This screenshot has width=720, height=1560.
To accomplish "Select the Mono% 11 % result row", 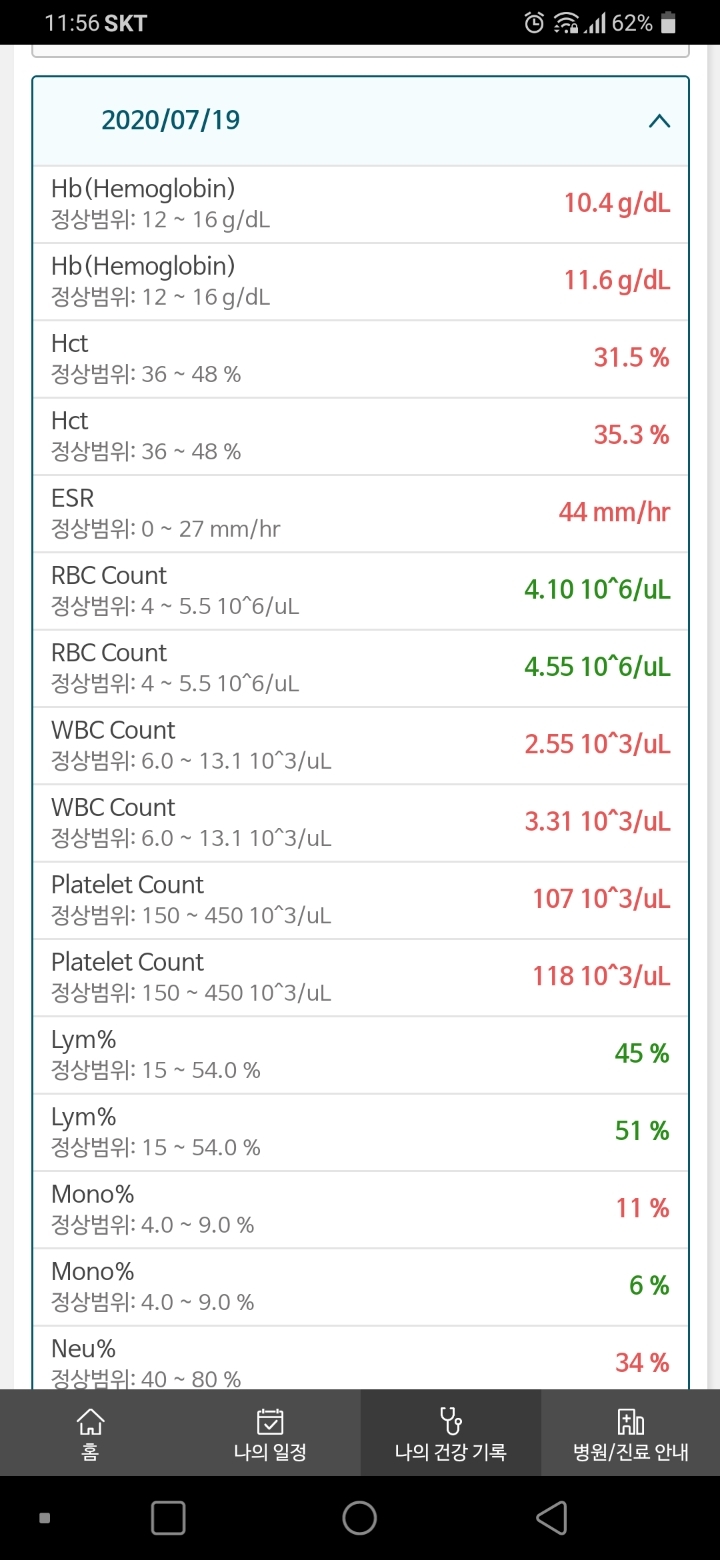I will pos(360,1209).
